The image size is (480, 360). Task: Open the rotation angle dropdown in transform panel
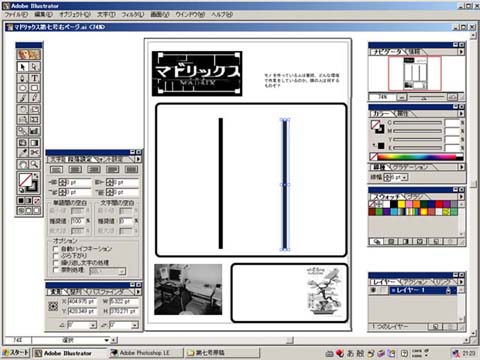tap(93, 325)
